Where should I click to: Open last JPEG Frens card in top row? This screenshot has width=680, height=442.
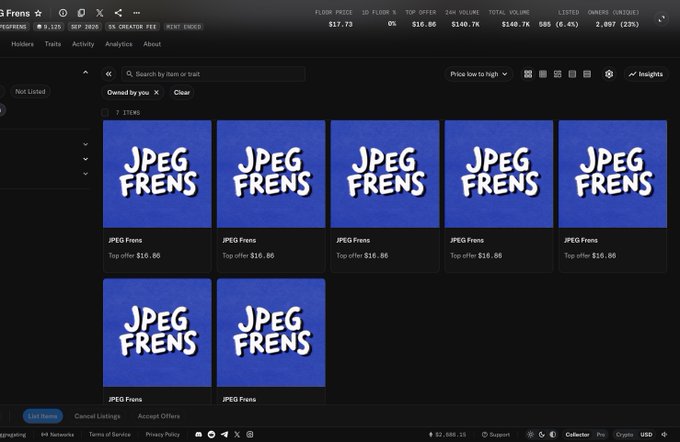click(x=612, y=196)
